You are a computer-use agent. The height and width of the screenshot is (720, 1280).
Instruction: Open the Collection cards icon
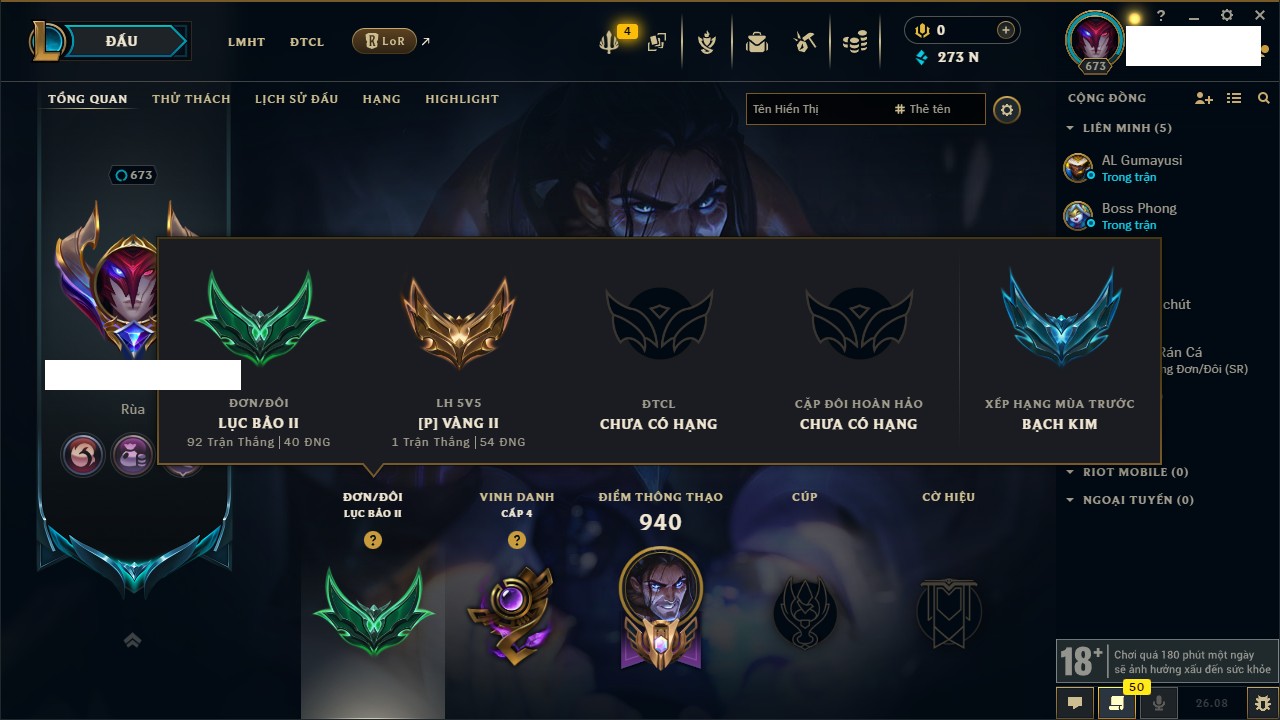point(657,42)
